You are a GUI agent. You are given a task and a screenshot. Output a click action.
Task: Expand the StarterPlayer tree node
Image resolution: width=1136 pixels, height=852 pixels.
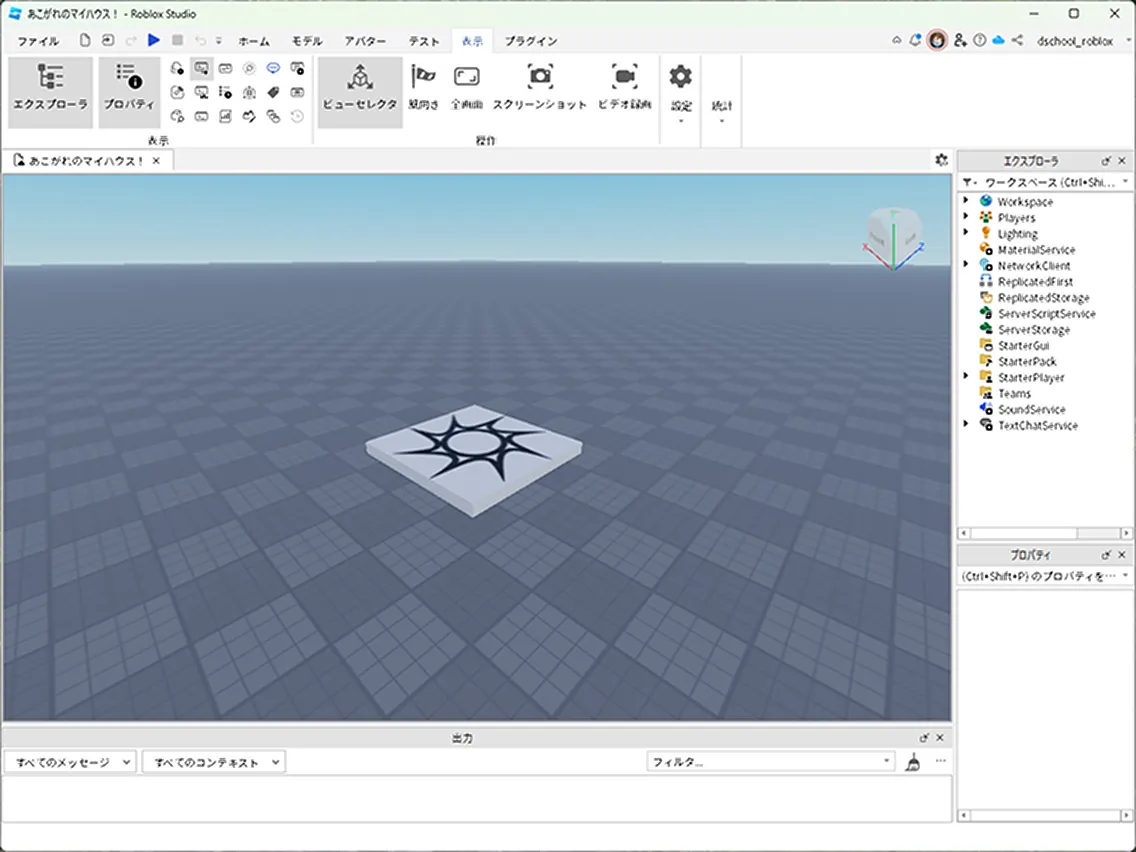coord(966,377)
